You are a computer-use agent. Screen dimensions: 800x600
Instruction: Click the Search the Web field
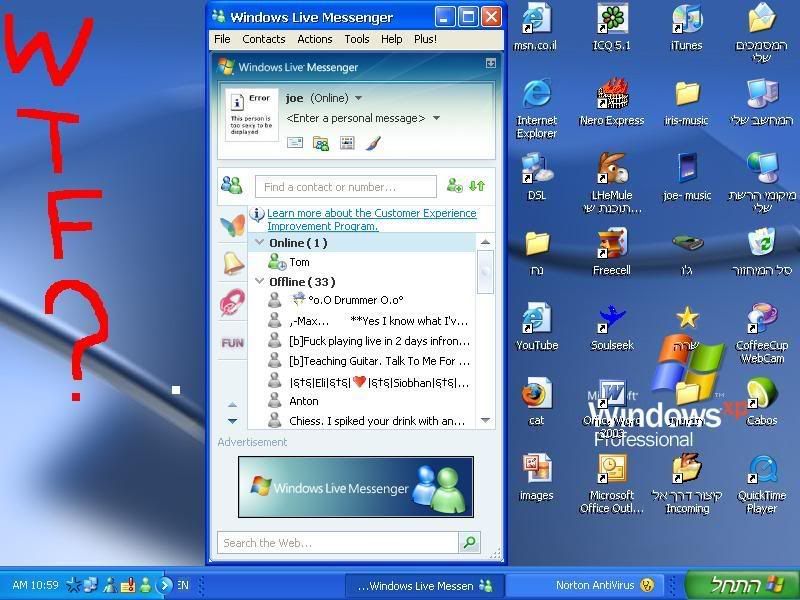(x=338, y=543)
